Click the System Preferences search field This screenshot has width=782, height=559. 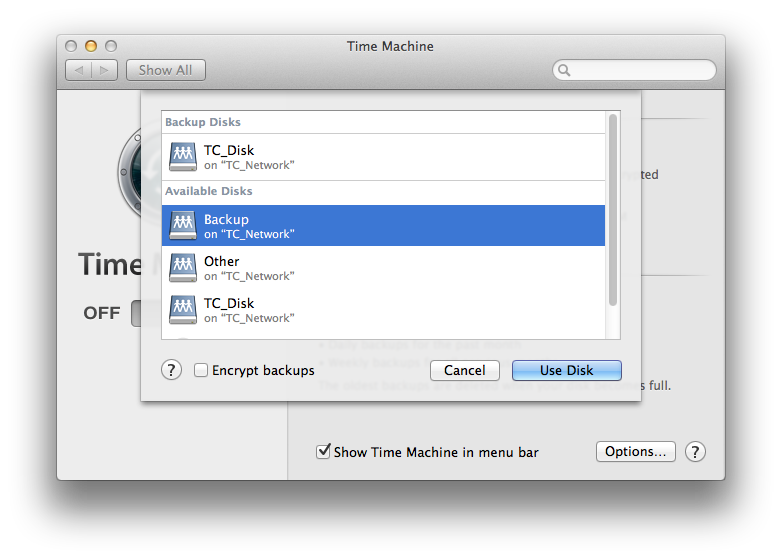634,70
